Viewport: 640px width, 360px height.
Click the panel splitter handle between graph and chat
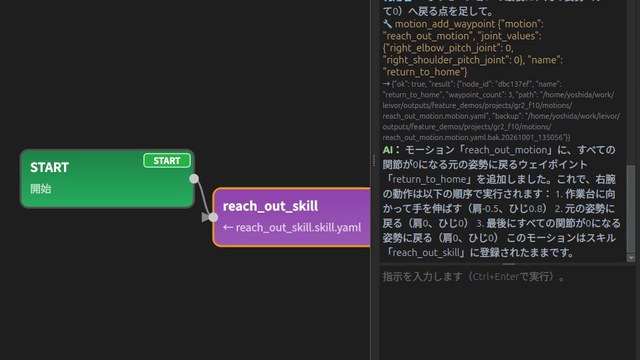pyautogui.click(x=373, y=160)
